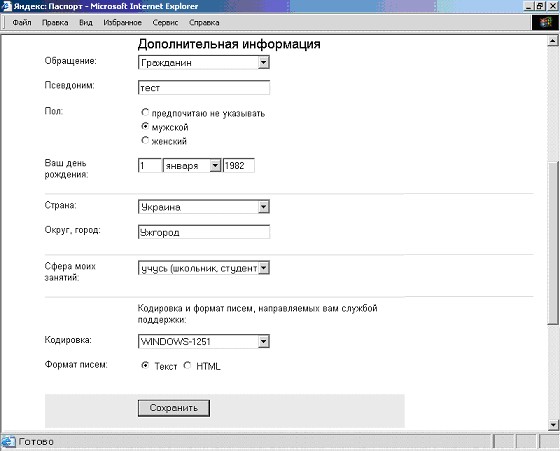
Task: Open the Сервис menu
Action: click(x=165, y=22)
